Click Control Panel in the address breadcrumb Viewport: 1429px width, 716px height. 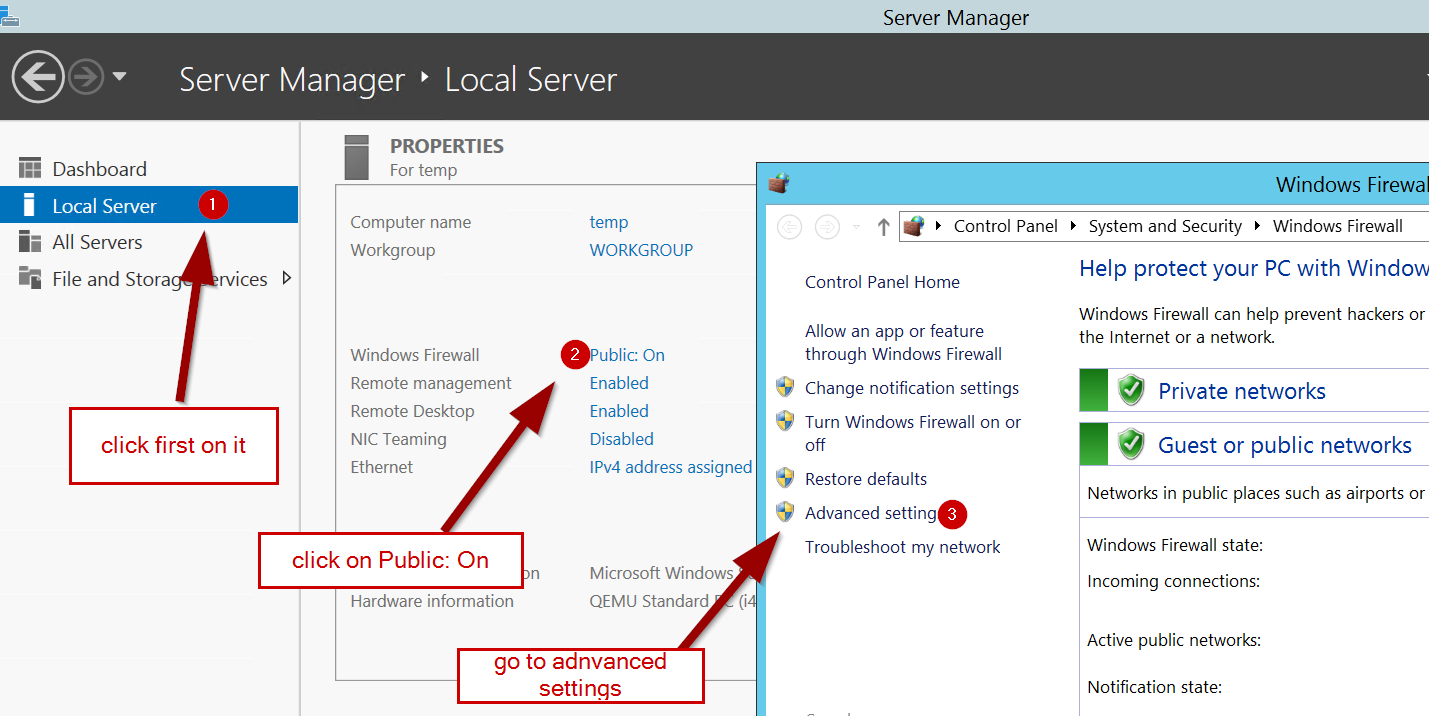1005,226
